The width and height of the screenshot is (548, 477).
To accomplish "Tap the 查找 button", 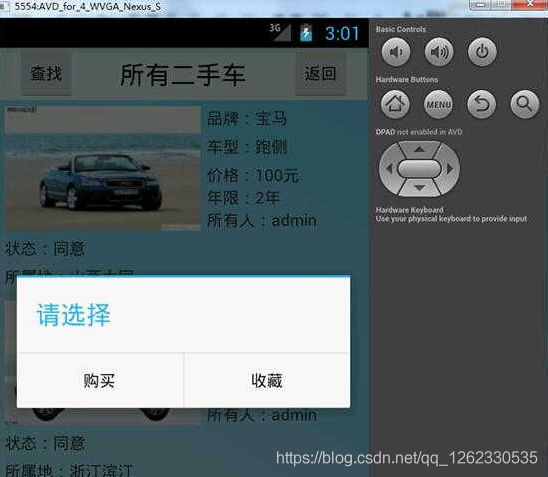I will 46,74.
